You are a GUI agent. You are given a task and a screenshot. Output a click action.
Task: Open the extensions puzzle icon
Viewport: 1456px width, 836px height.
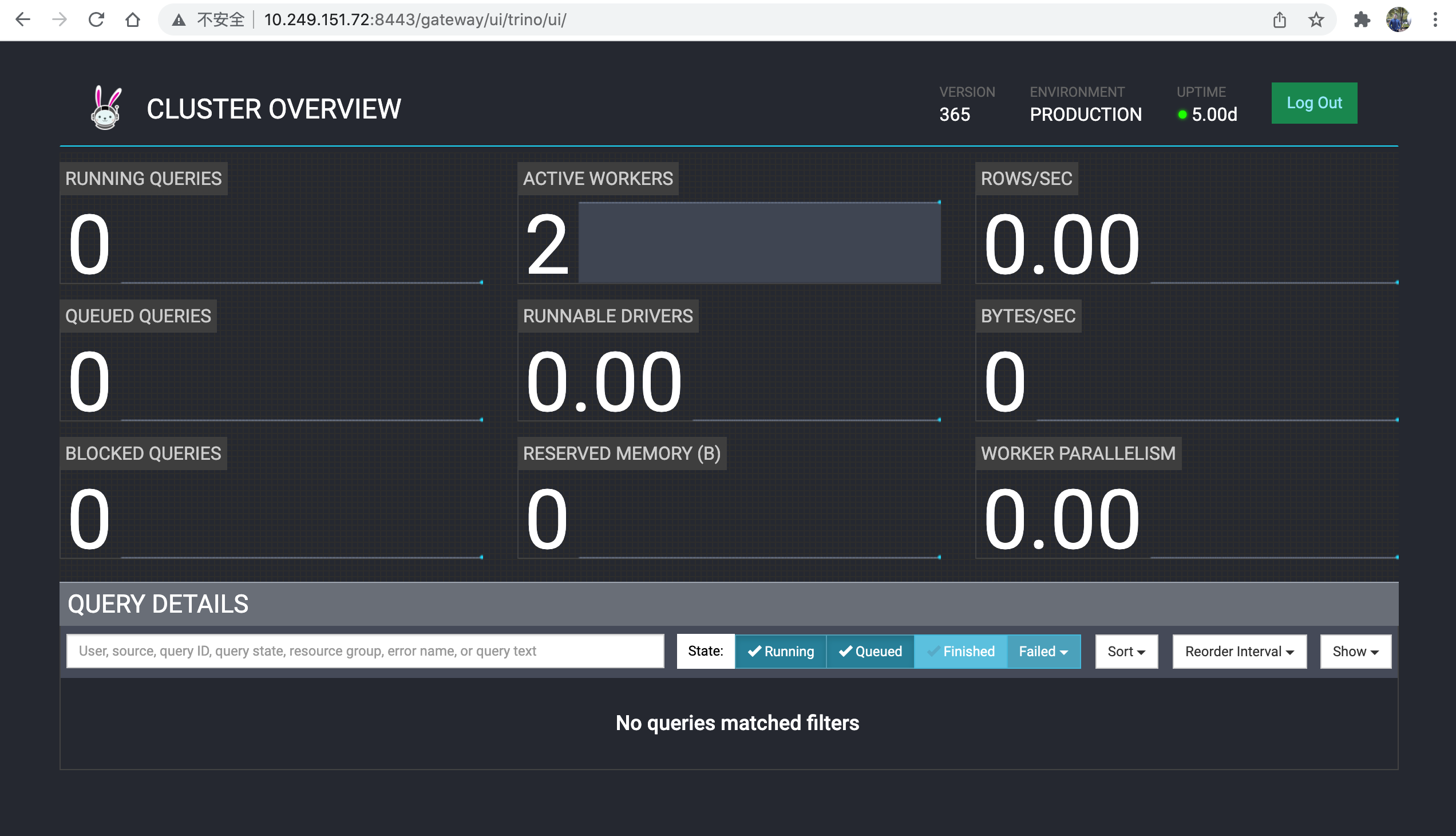(x=1362, y=19)
